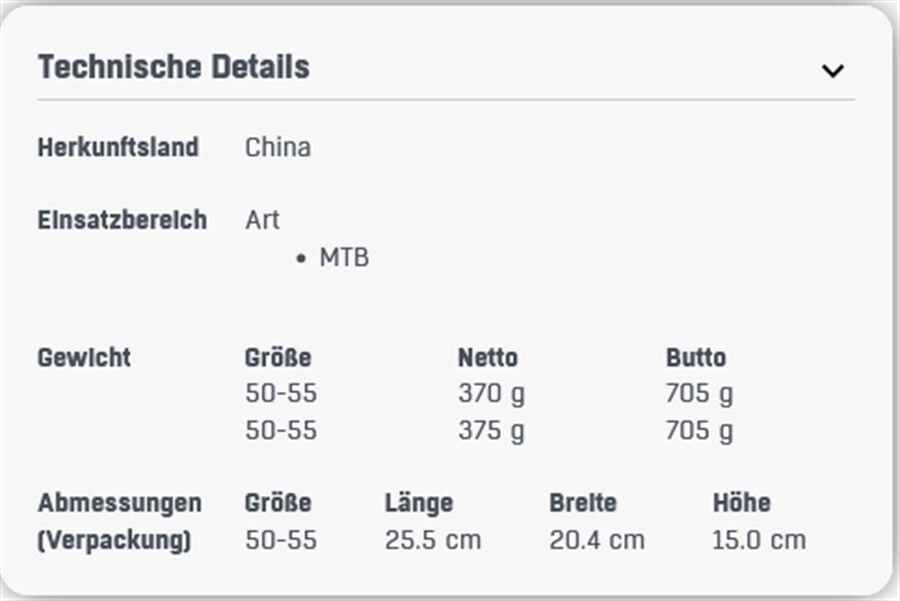This screenshot has height=601, width=900.
Task: Click the Art text under Einsatzbereich
Action: [262, 220]
